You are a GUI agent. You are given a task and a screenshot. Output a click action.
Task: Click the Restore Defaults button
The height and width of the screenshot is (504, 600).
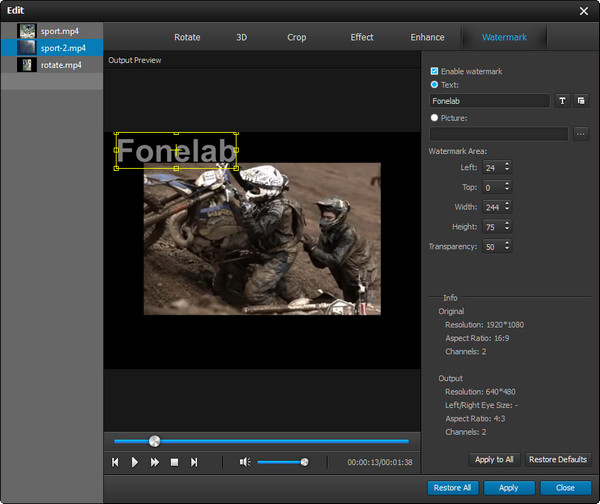(558, 460)
